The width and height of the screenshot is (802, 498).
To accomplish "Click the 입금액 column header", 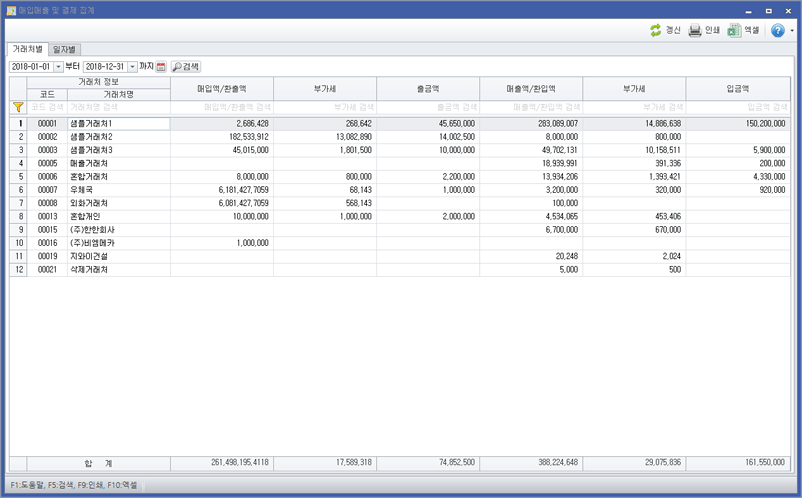I will 739,88.
